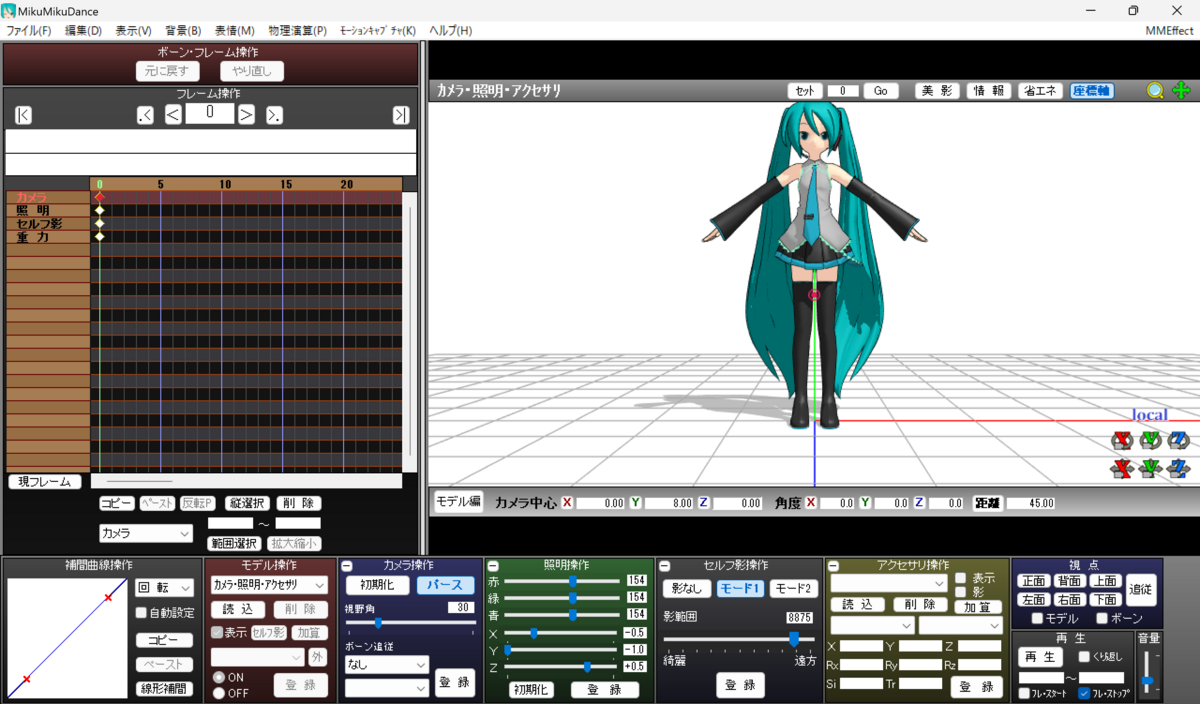The height and width of the screenshot is (704, 1200).
Task: Click the 線形補間 linear interpolation button
Action: pyautogui.click(x=164, y=688)
